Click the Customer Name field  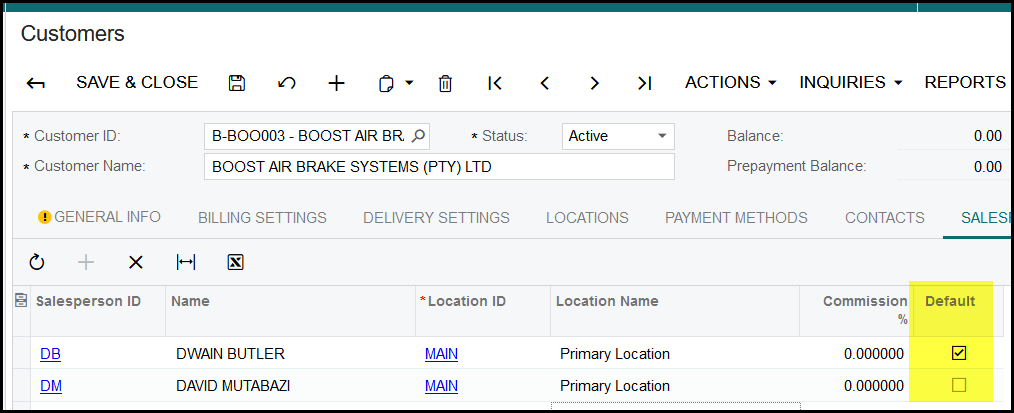point(439,167)
